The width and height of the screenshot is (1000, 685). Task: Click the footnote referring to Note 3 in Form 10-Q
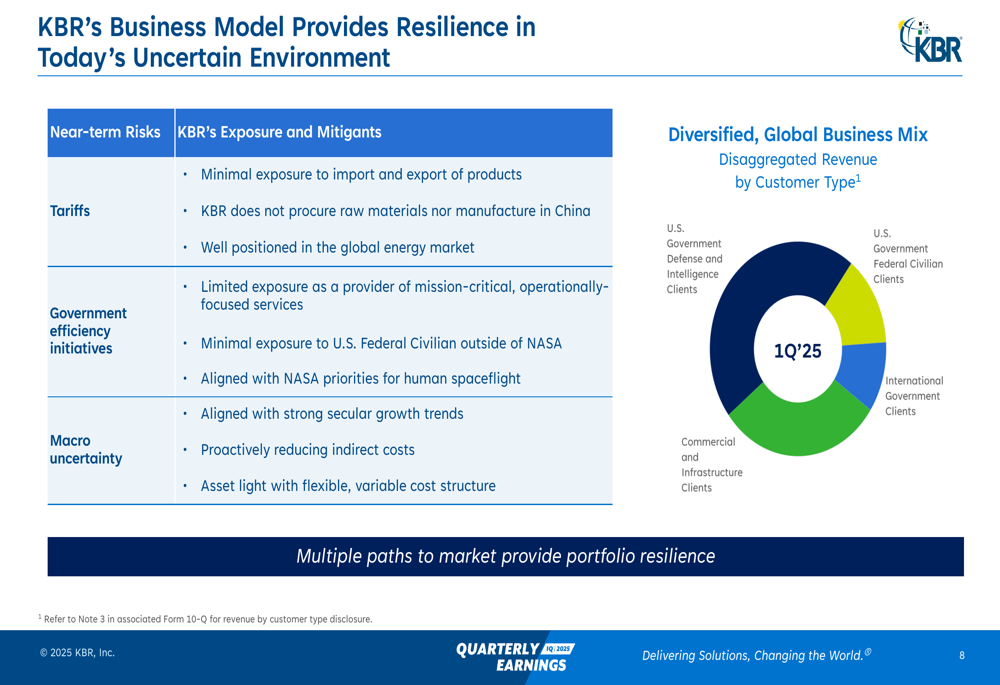point(205,619)
